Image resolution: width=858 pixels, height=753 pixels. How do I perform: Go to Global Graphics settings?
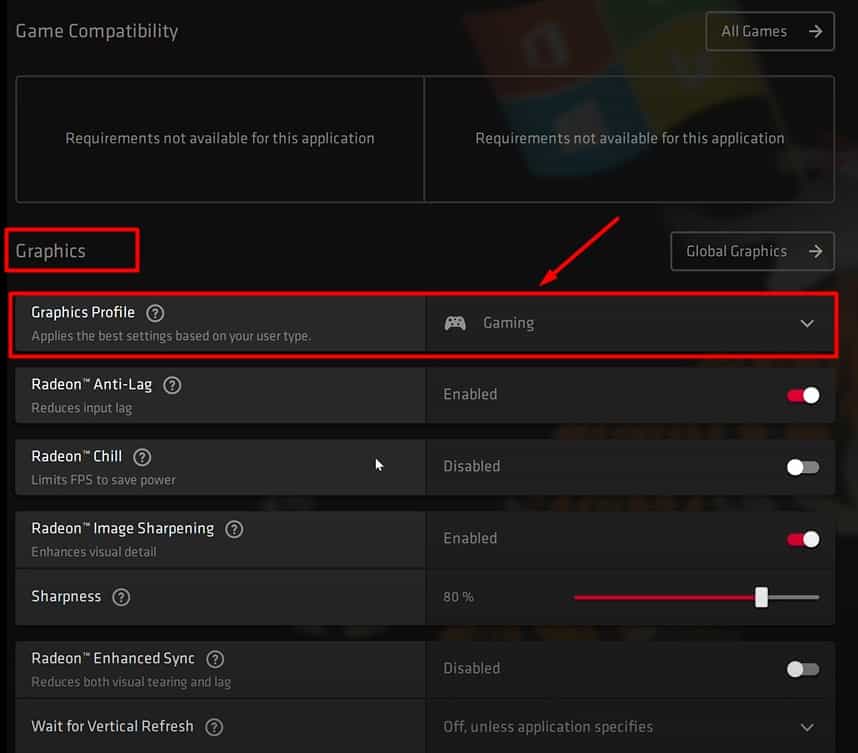[x=752, y=251]
